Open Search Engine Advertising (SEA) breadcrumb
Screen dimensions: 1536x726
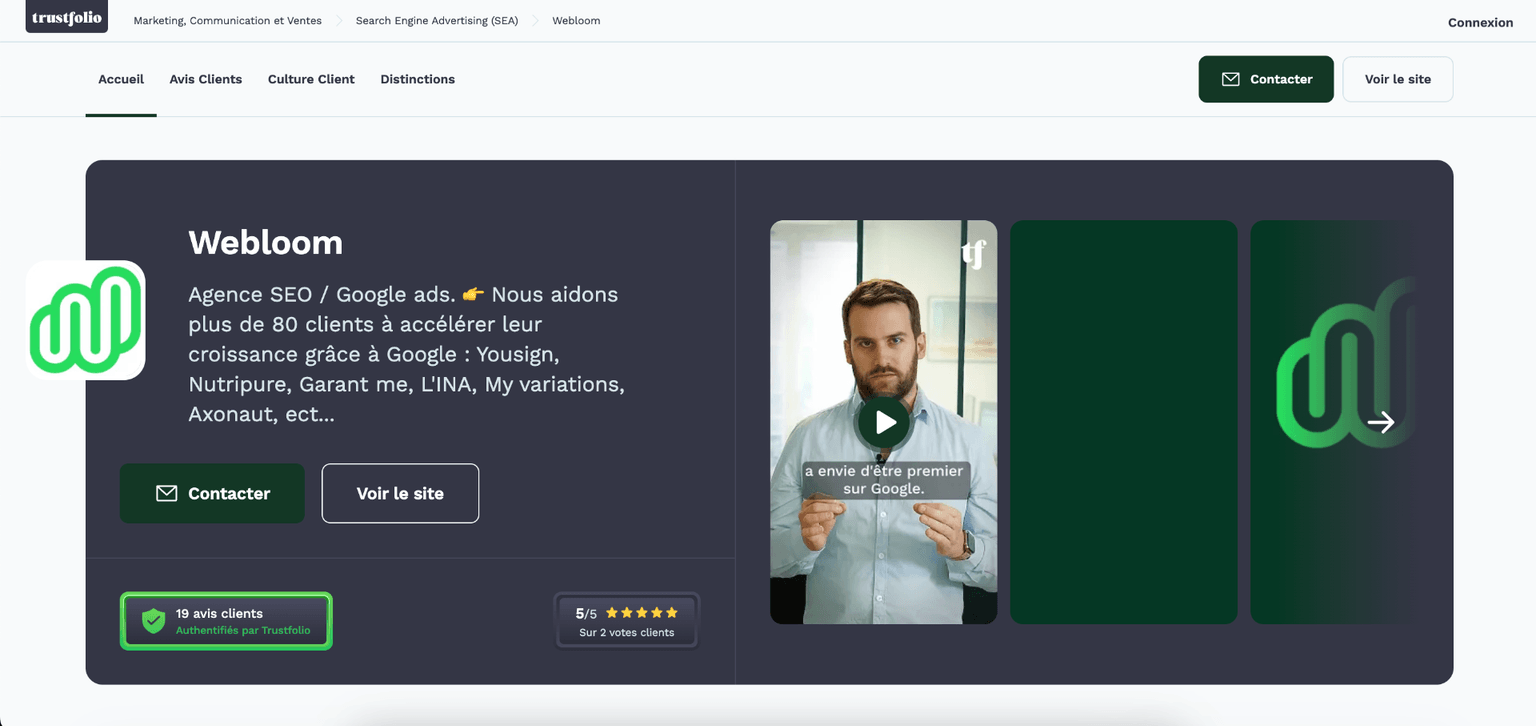point(437,20)
